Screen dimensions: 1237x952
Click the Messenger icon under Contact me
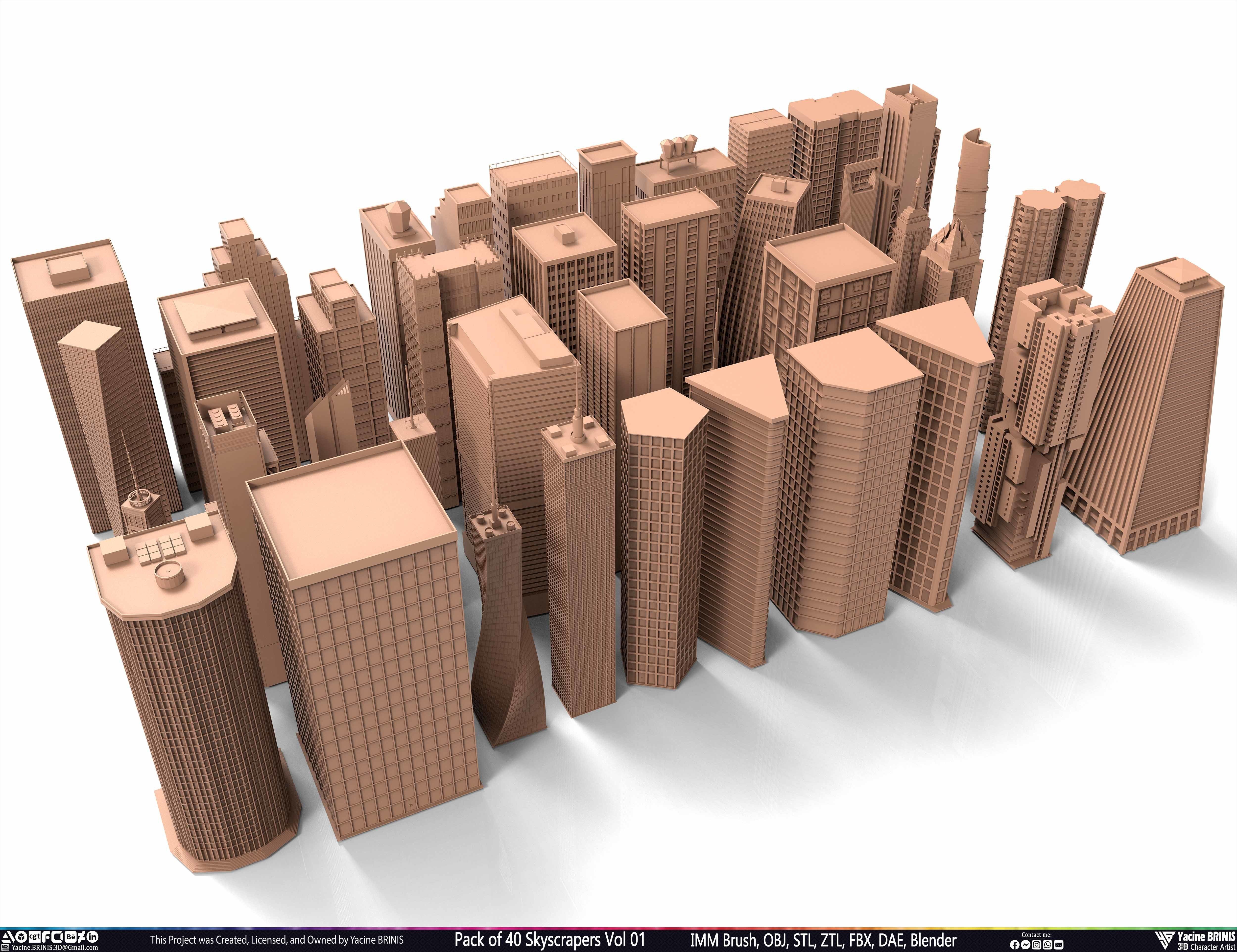click(1026, 945)
